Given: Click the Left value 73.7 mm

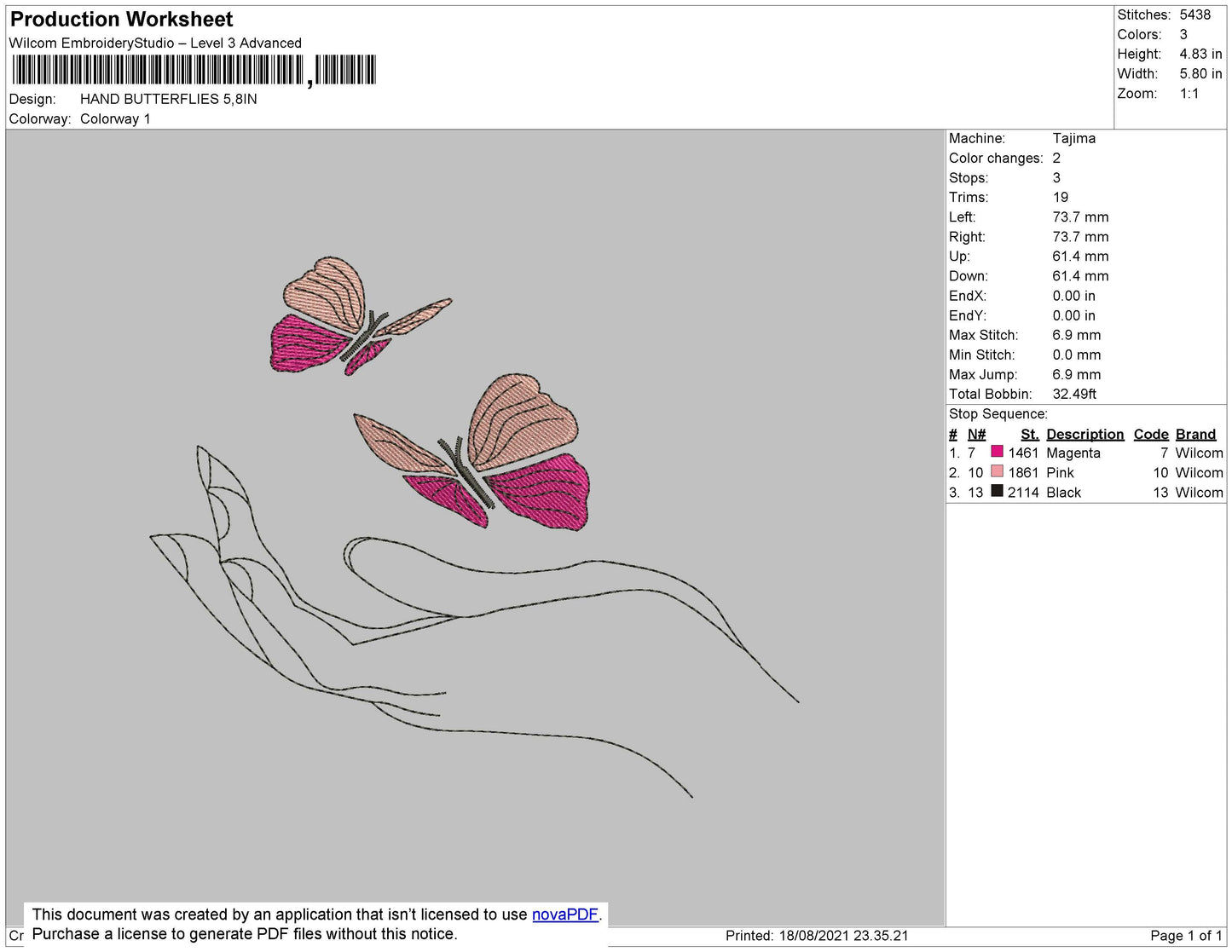Looking at the screenshot, I should [1080, 216].
